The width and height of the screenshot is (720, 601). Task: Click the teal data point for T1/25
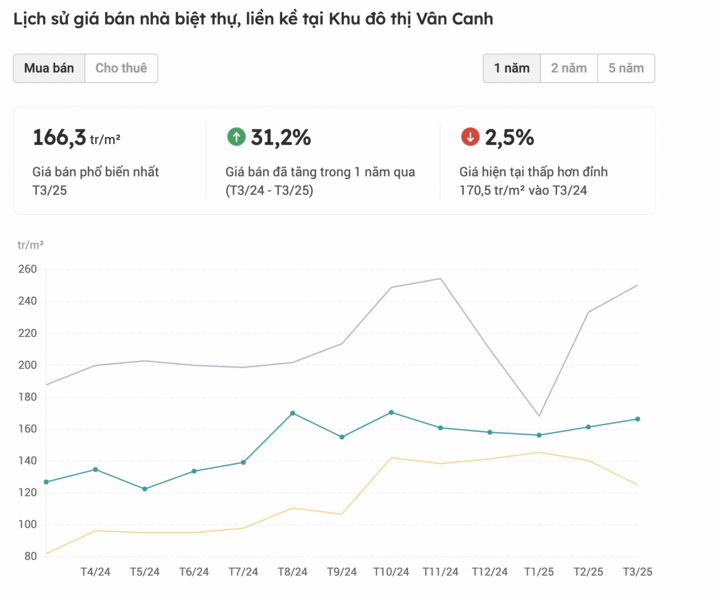click(539, 435)
